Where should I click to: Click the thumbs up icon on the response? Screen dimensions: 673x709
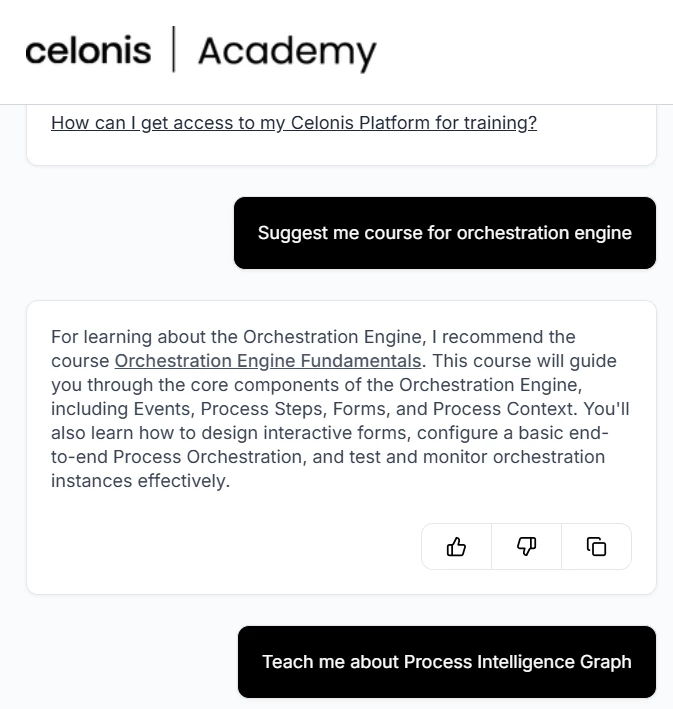(457, 546)
